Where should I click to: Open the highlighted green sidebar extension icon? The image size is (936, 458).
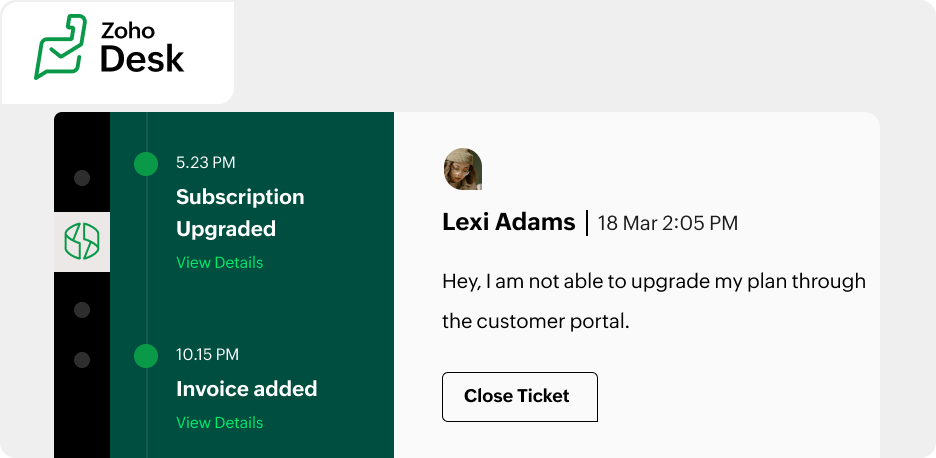[x=82, y=241]
